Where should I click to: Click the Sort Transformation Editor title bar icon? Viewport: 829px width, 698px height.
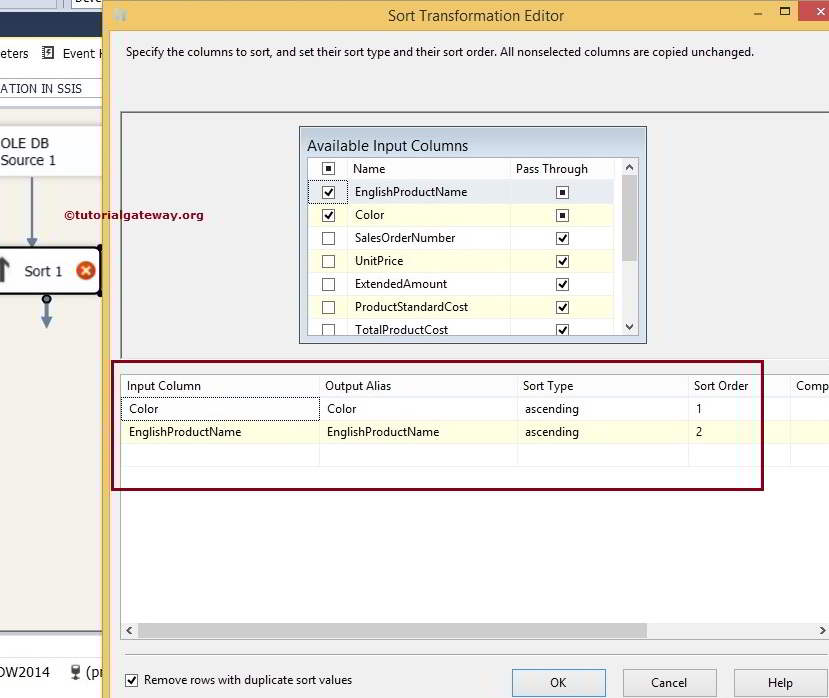coord(119,16)
